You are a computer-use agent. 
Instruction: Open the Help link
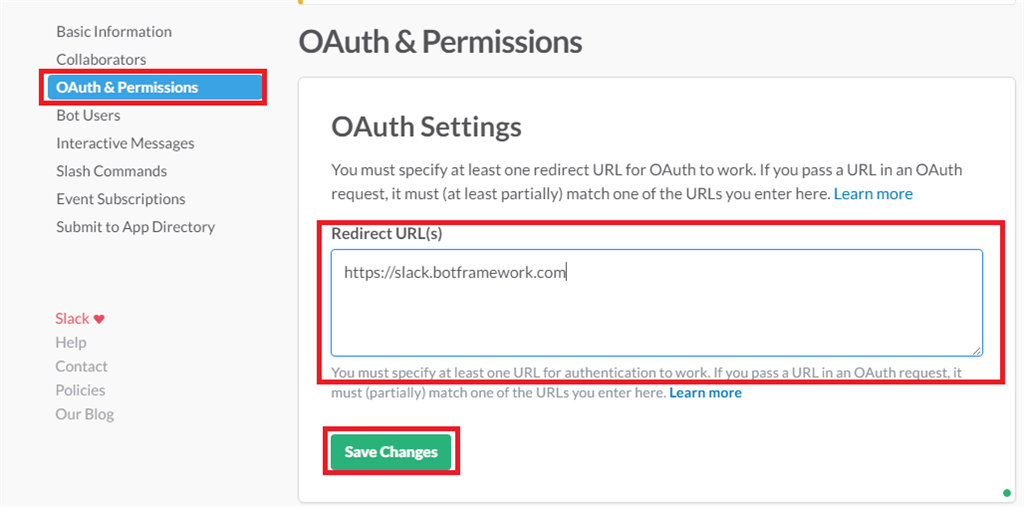tap(71, 343)
